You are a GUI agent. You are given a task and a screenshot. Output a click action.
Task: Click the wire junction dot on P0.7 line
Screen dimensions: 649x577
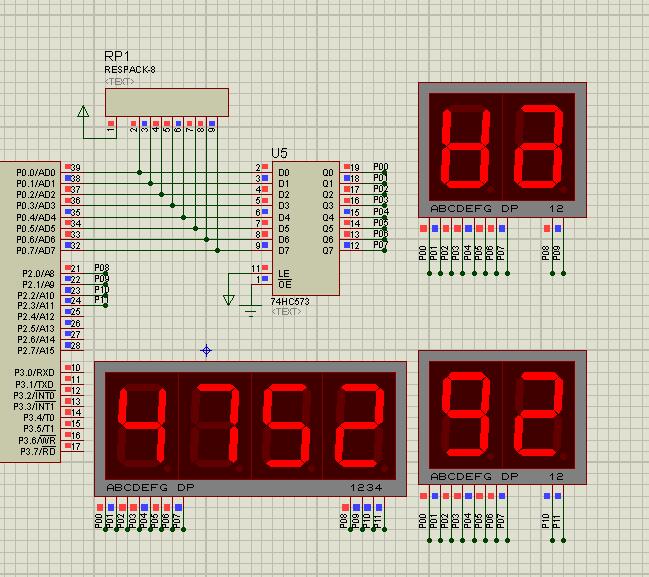tap(217, 250)
